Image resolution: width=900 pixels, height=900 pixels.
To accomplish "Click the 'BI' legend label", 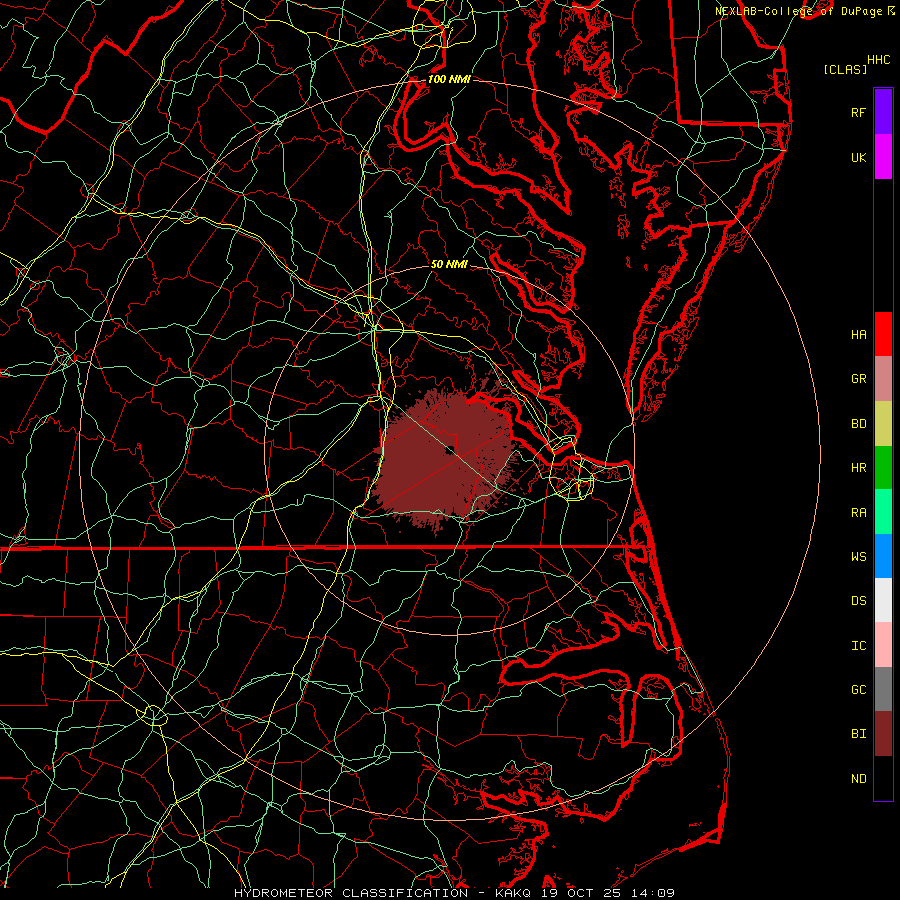I will coord(858,734).
